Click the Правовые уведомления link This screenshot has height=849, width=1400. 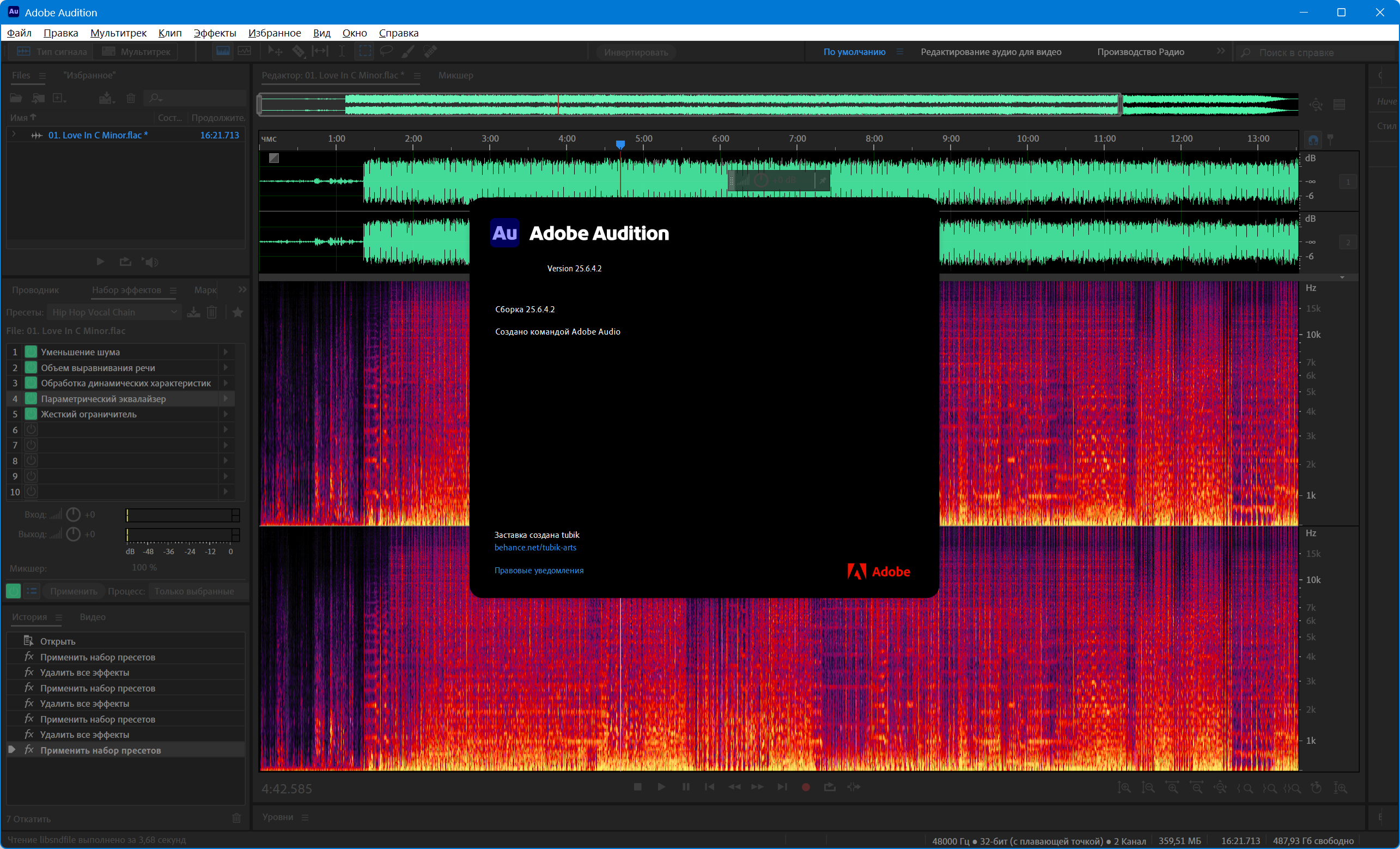(x=538, y=570)
